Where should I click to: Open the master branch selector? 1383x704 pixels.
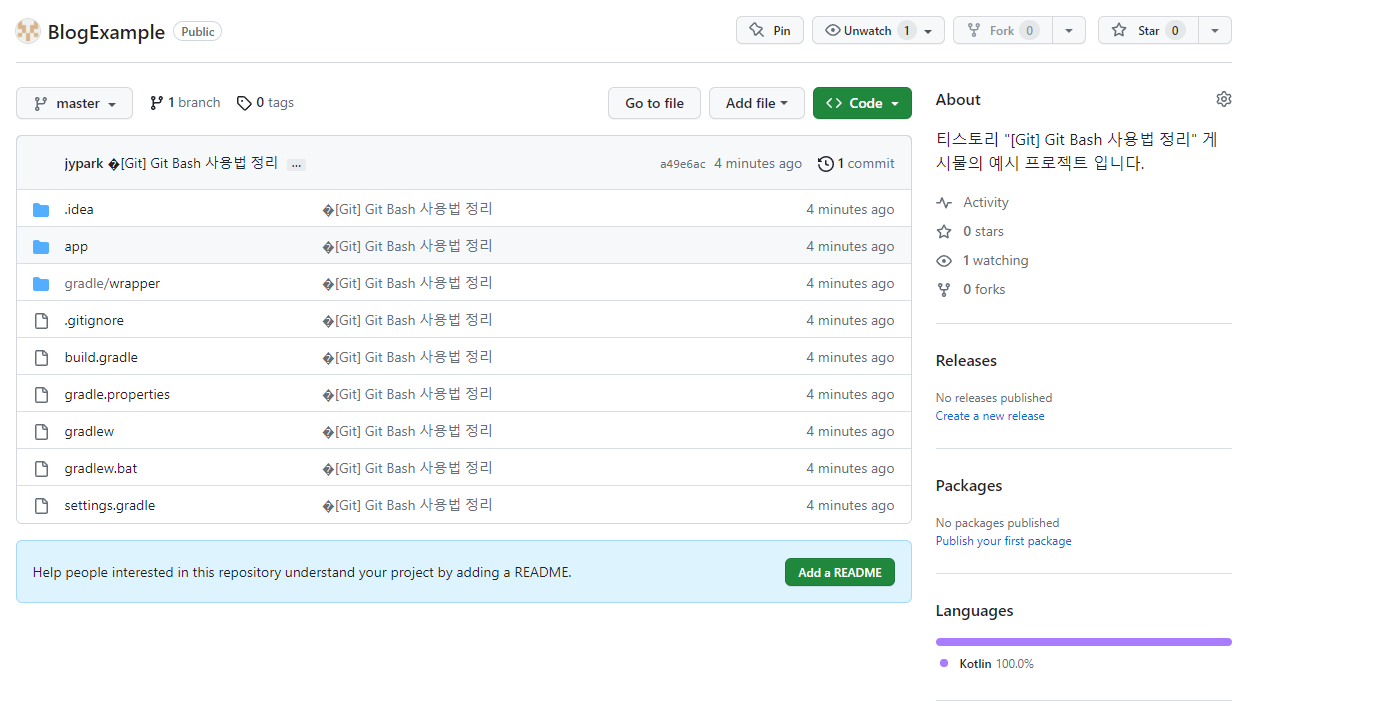click(75, 103)
